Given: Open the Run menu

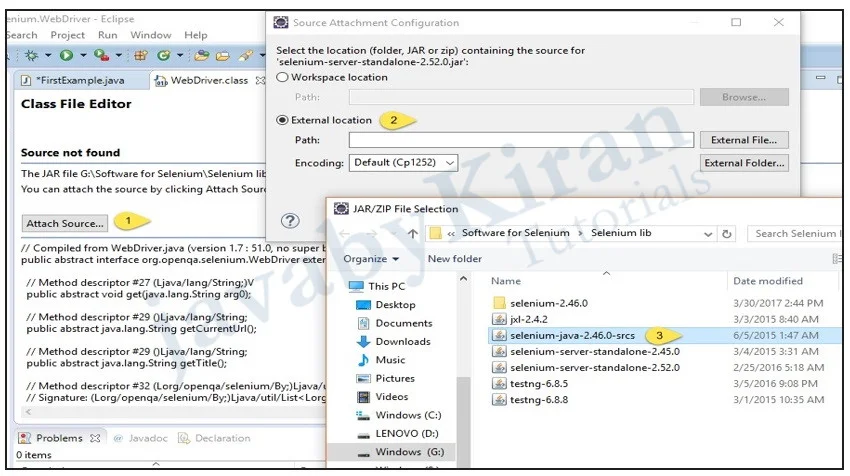Looking at the screenshot, I should click(107, 35).
